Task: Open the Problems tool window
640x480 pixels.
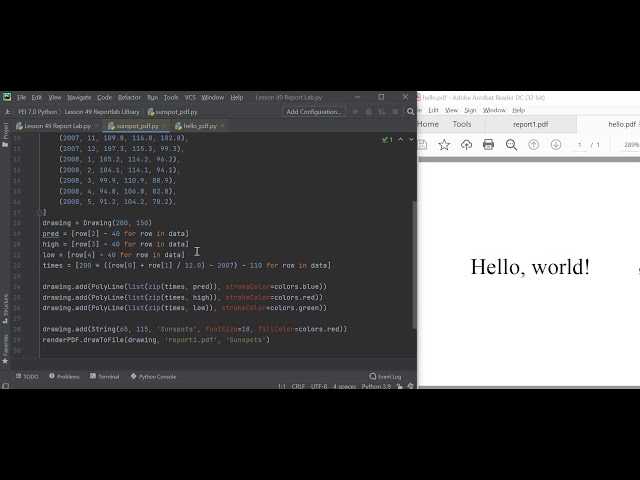Action: pyautogui.click(x=64, y=376)
